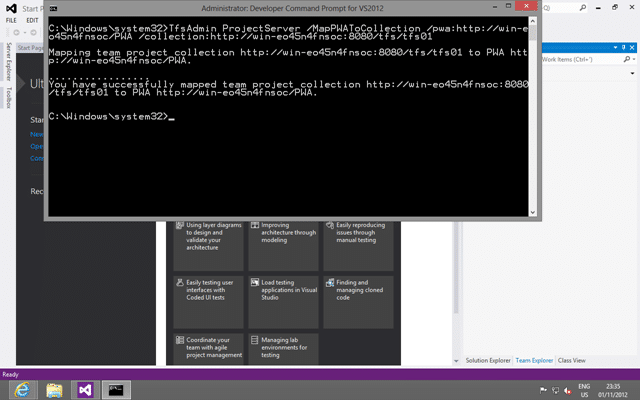The width and height of the screenshot is (640, 400).
Task: Click the Quick Launch search box
Action: pos(560,8)
